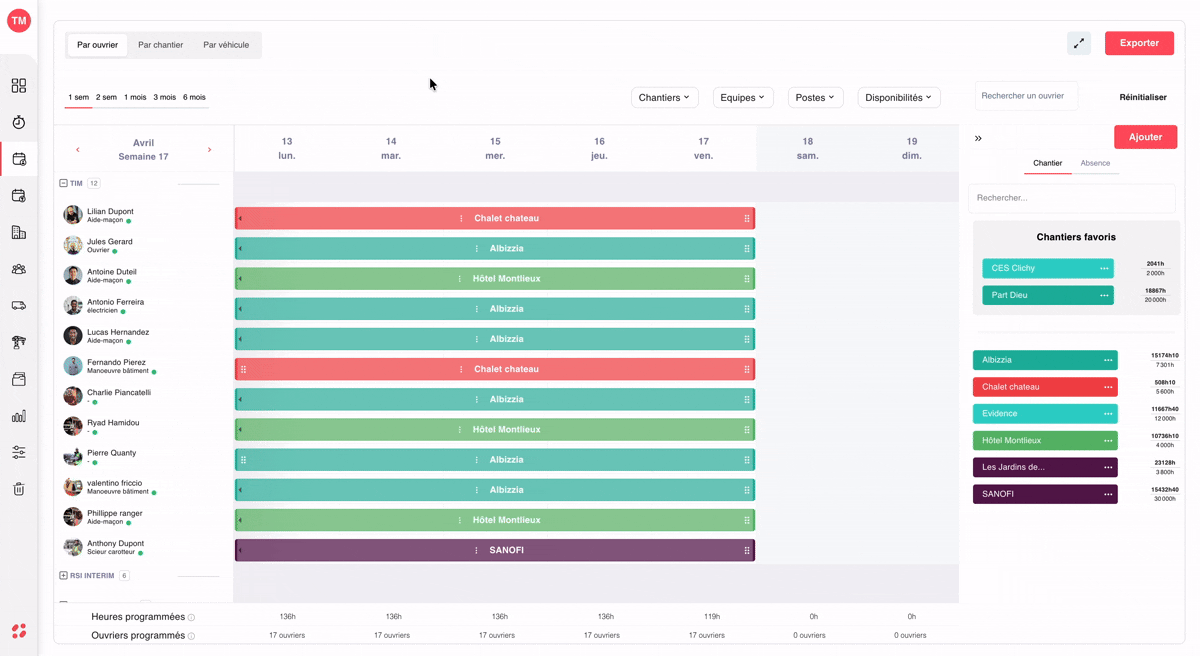Switch to the Par chantier view tab
This screenshot has height=656, width=1200.
point(160,45)
